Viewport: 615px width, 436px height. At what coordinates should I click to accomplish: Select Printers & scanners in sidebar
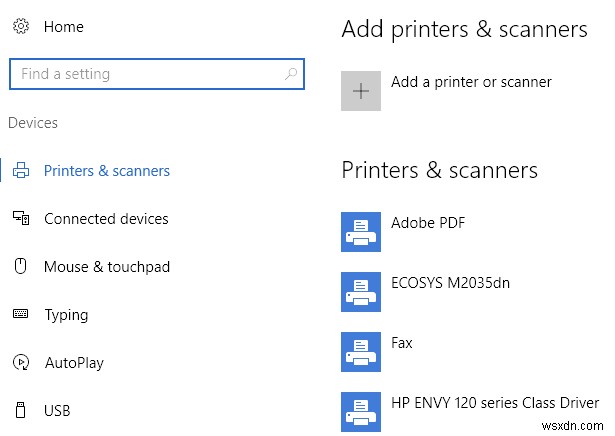tap(106, 171)
